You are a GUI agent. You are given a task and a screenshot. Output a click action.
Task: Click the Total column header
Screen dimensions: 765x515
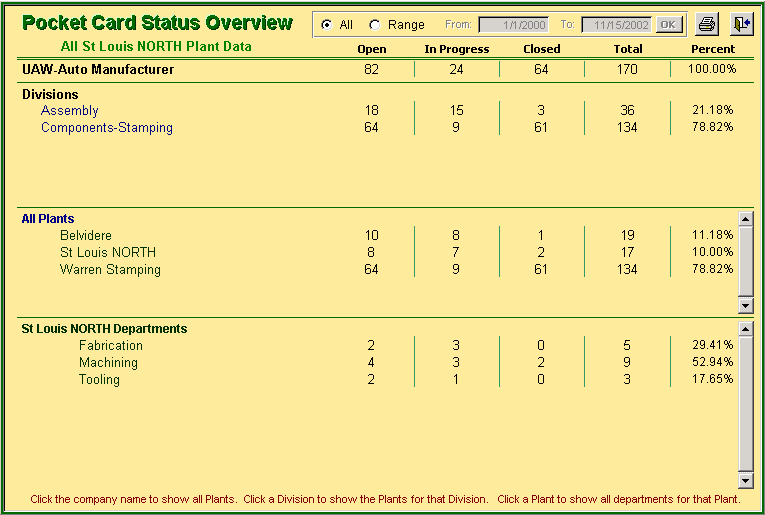pos(628,49)
